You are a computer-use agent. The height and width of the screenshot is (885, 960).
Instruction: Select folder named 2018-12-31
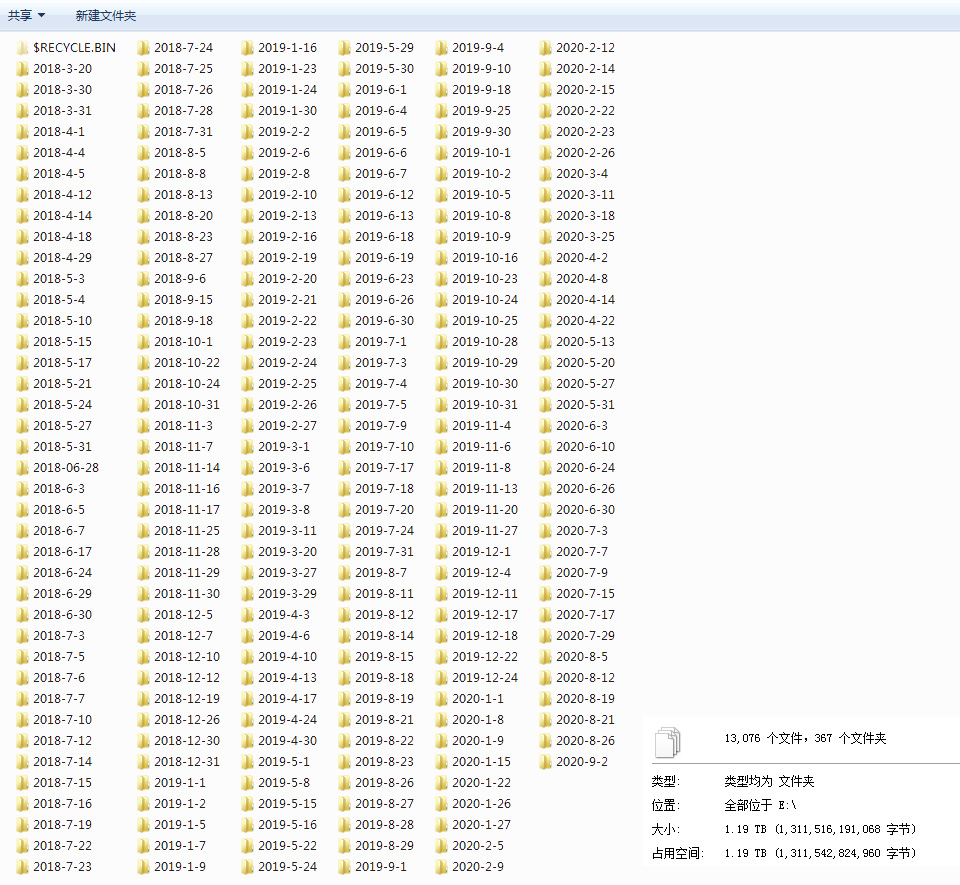click(187, 762)
